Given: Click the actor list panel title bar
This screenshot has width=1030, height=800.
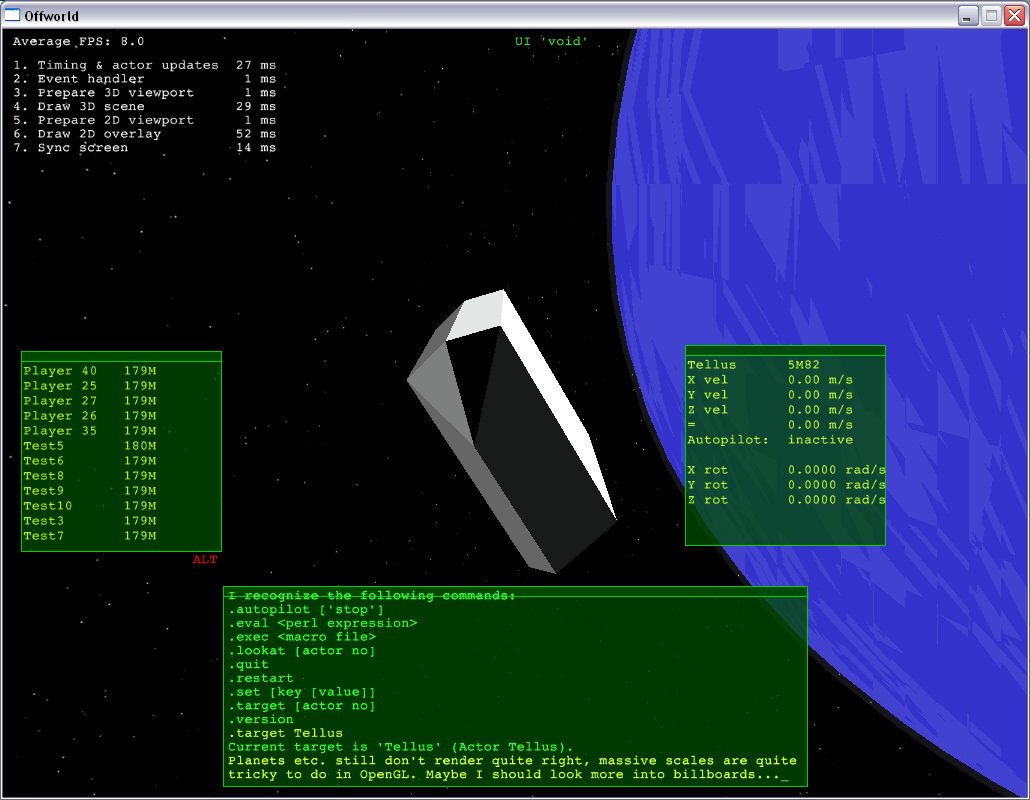Looking at the screenshot, I should (122, 357).
